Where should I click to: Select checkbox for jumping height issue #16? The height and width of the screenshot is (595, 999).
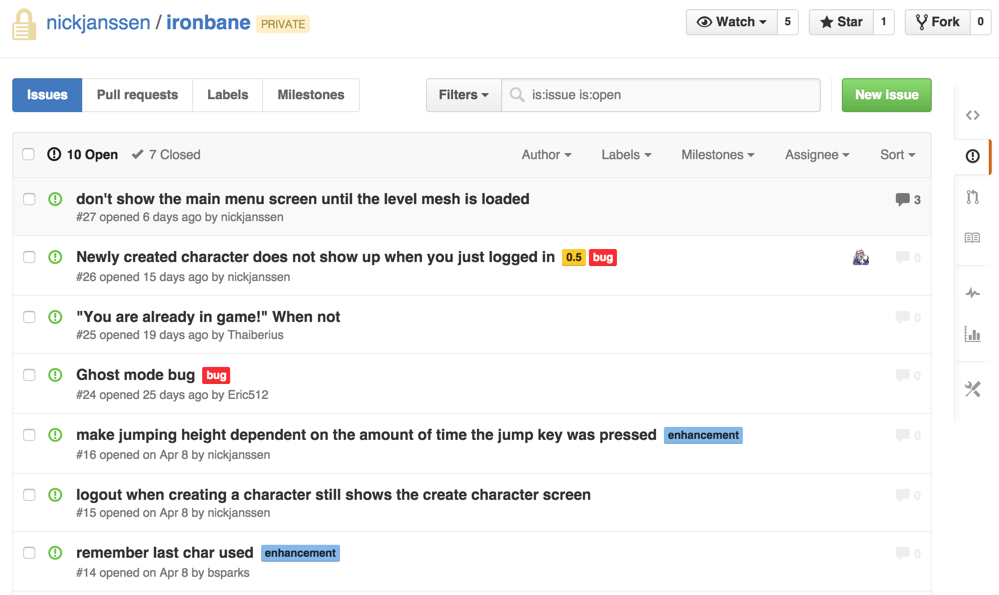pyautogui.click(x=29, y=434)
